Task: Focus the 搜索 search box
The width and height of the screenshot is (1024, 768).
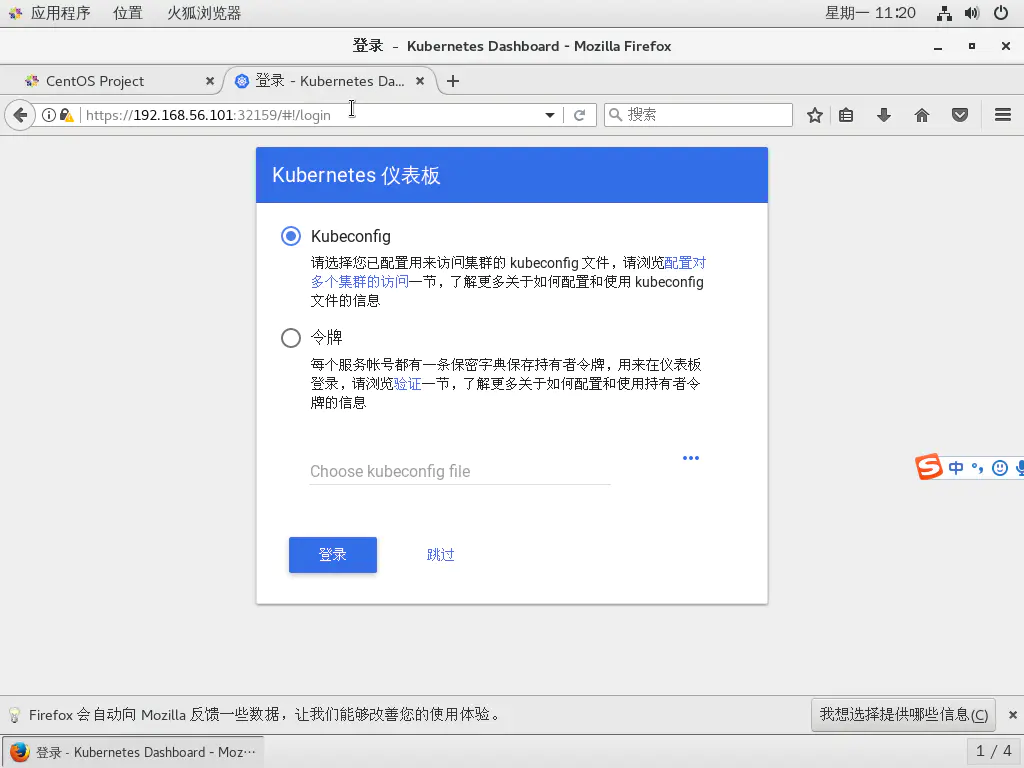Action: 698,115
